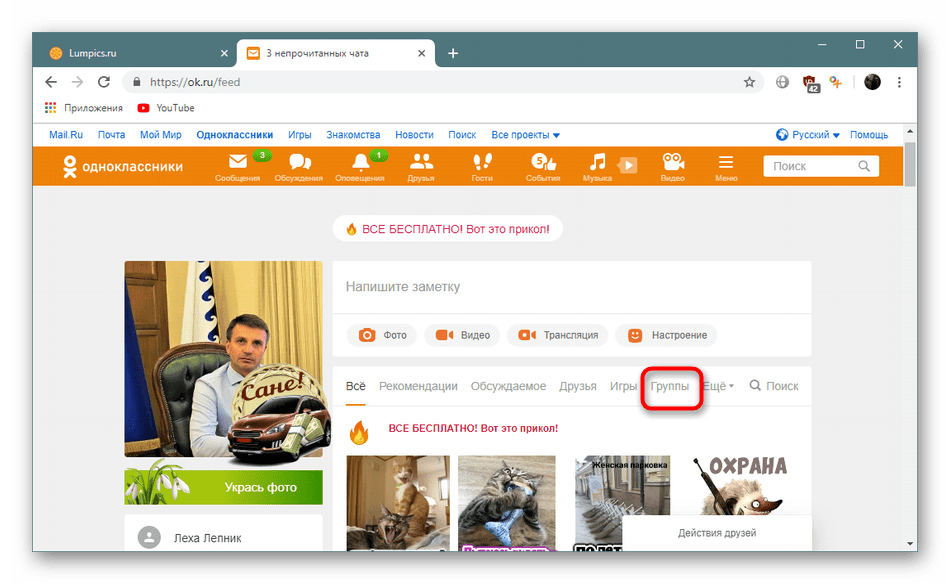Image resolution: width=950 pixels, height=584 pixels.
Task: Select the Друзья feed tab
Action: point(577,386)
